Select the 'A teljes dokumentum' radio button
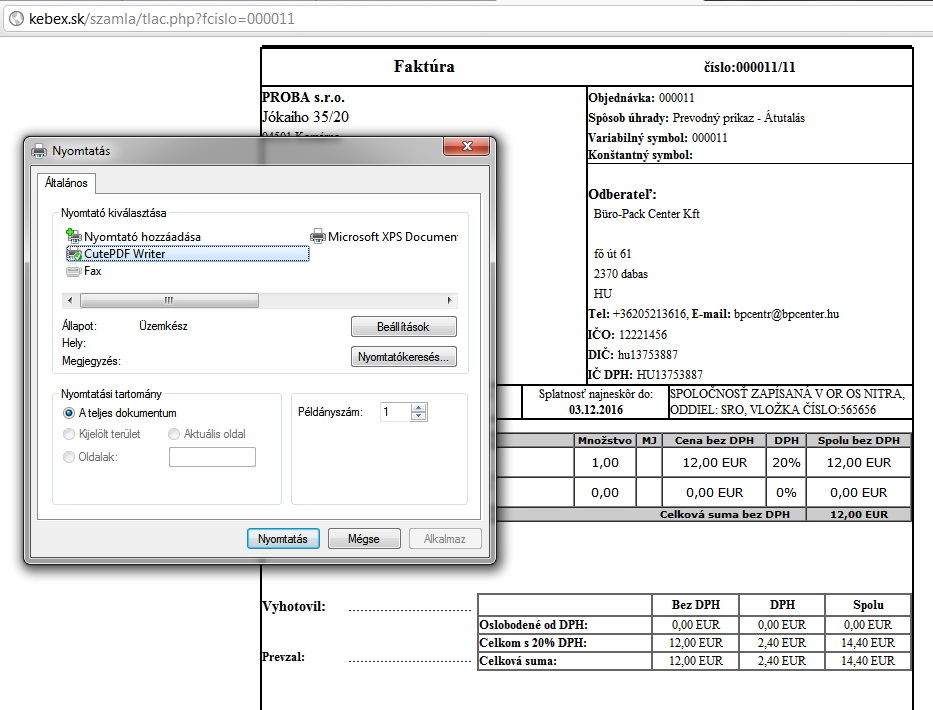Screen dimensions: 933x710 click(x=69, y=413)
